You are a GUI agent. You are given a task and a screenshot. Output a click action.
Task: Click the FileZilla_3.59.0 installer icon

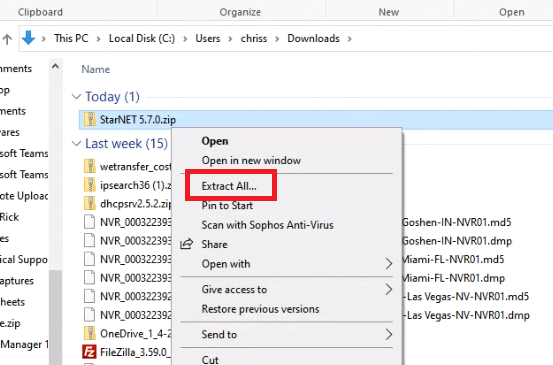point(89,352)
